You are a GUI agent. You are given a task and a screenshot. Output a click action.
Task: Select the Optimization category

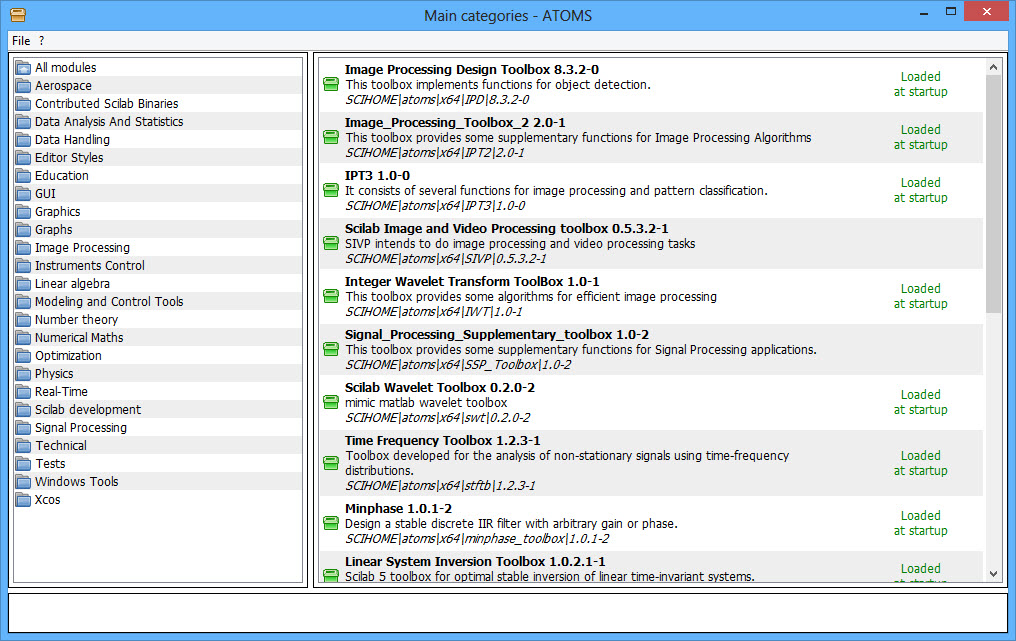158,356
